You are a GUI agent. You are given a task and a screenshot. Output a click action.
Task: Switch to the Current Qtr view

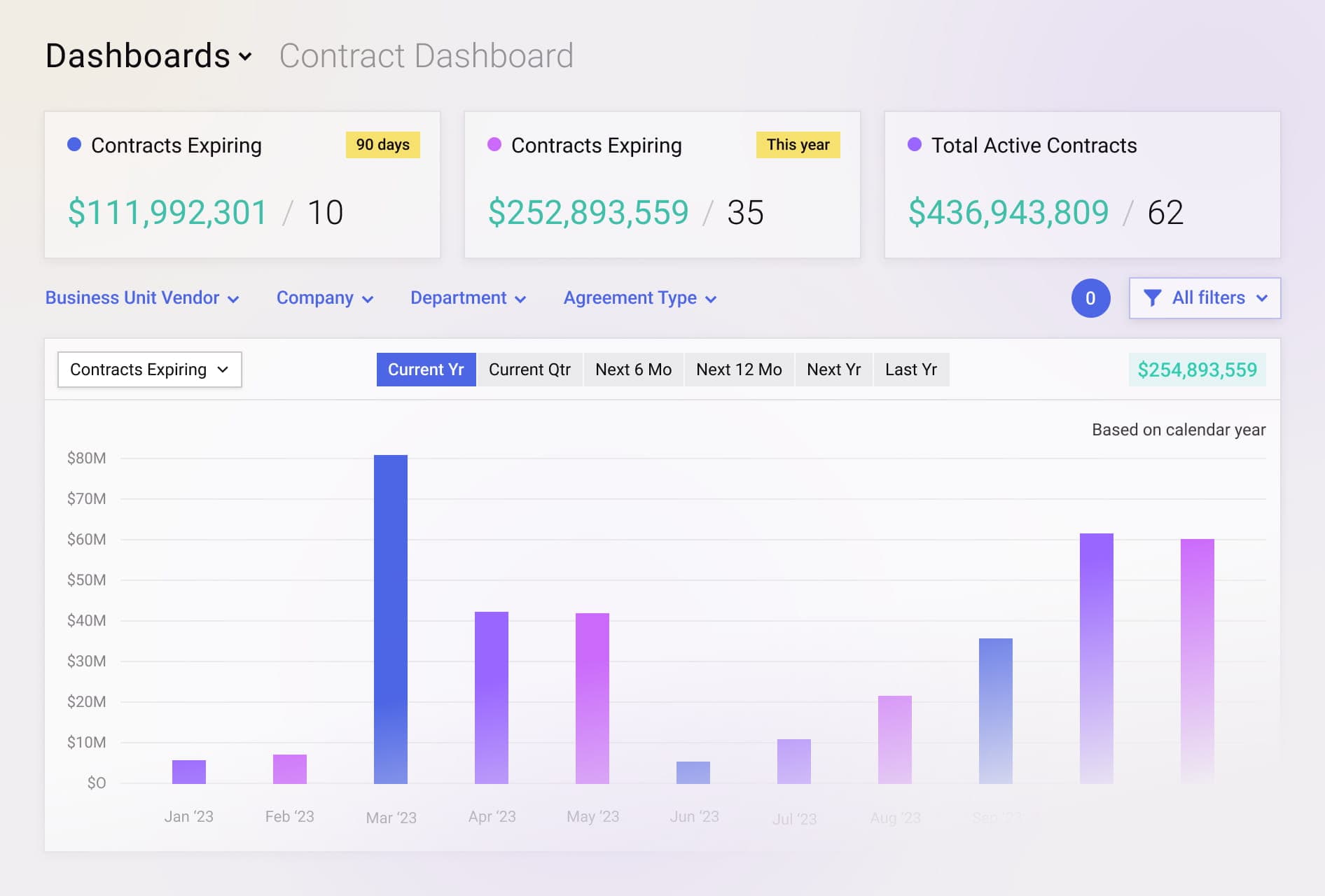(x=529, y=369)
